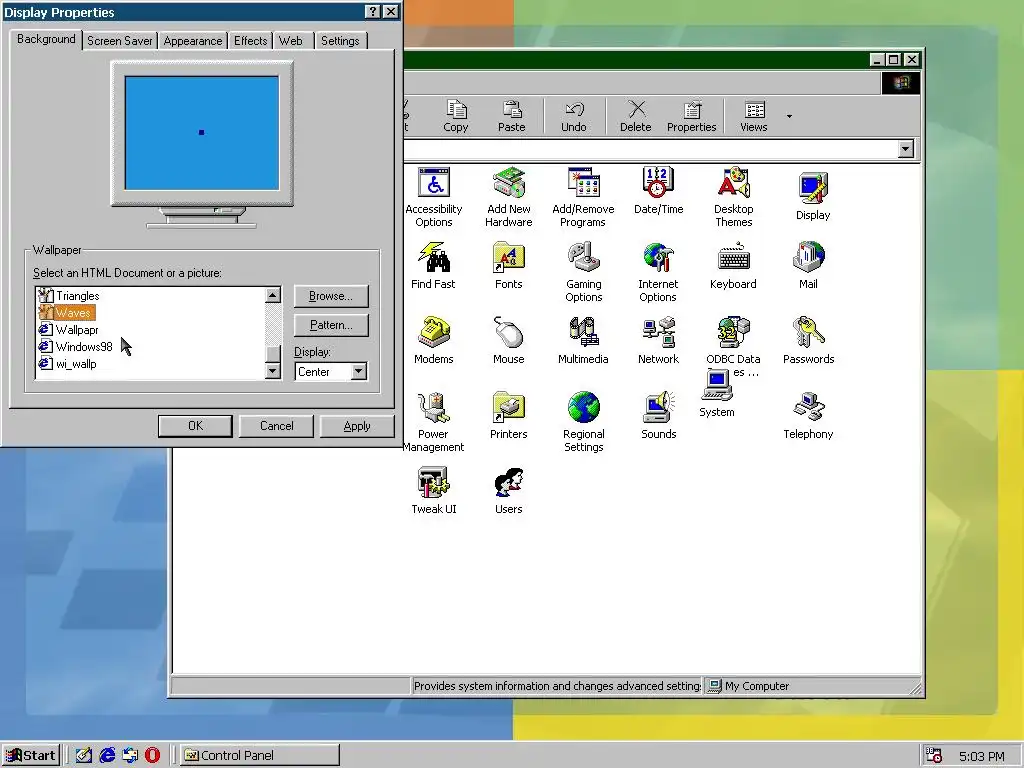1024x768 pixels.
Task: Open Internet Options icon
Action: click(x=658, y=272)
